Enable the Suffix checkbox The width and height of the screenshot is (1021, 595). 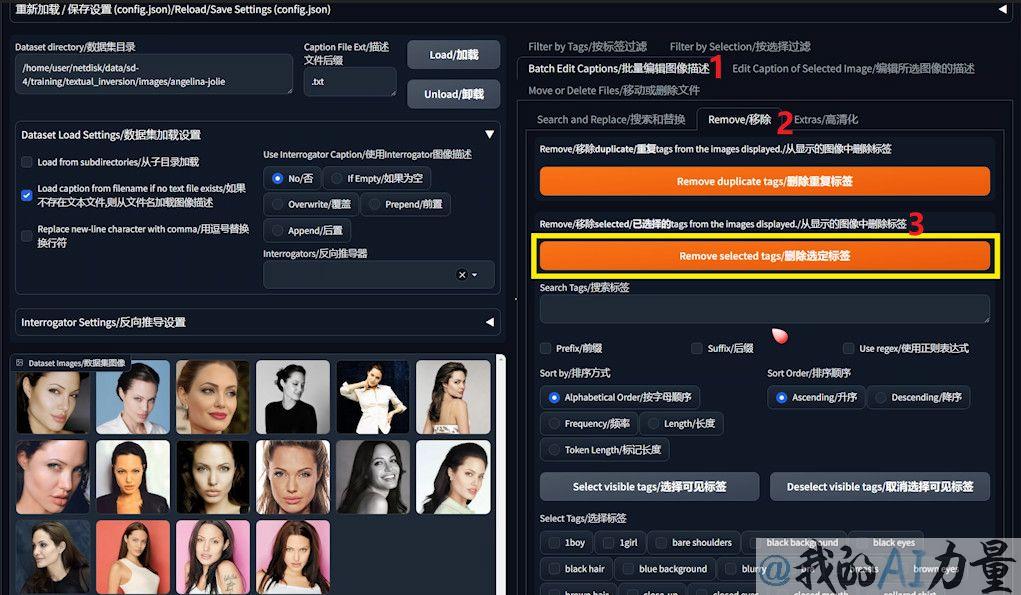click(697, 348)
